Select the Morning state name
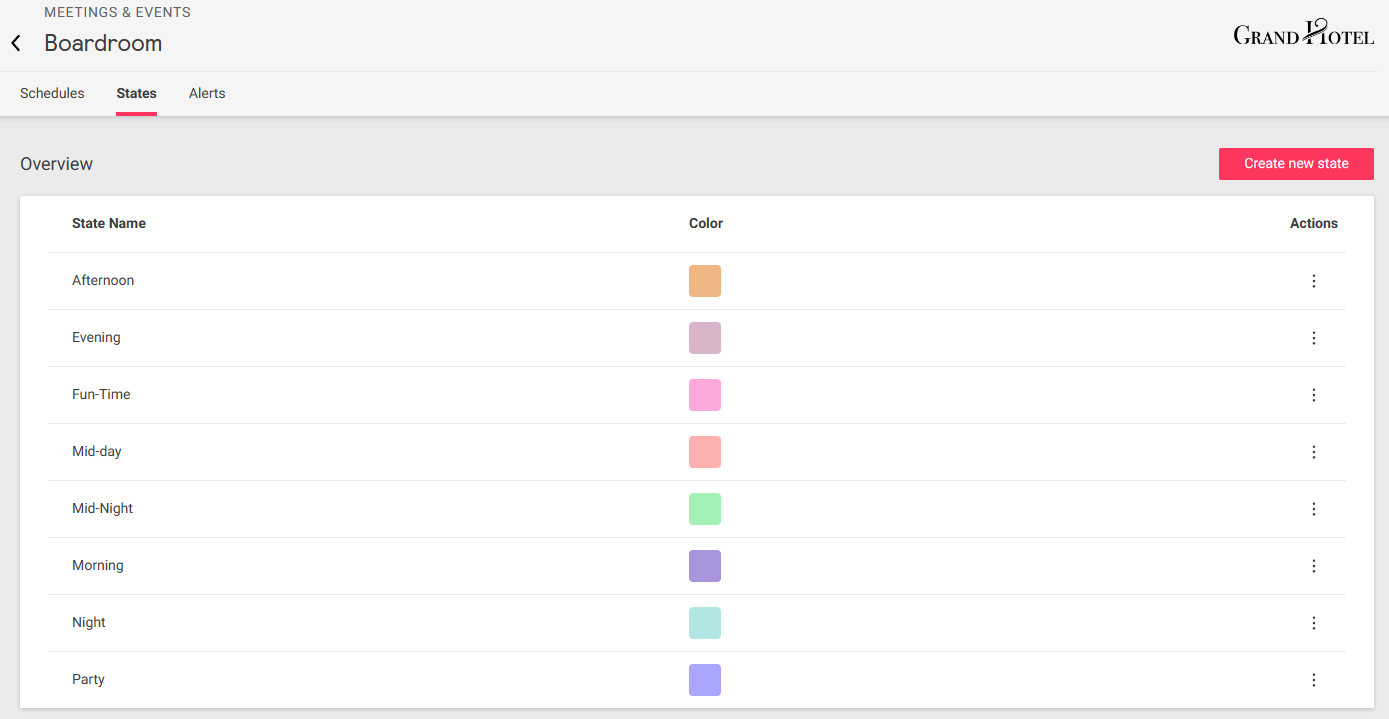Image resolution: width=1389 pixels, height=719 pixels. pos(97,566)
